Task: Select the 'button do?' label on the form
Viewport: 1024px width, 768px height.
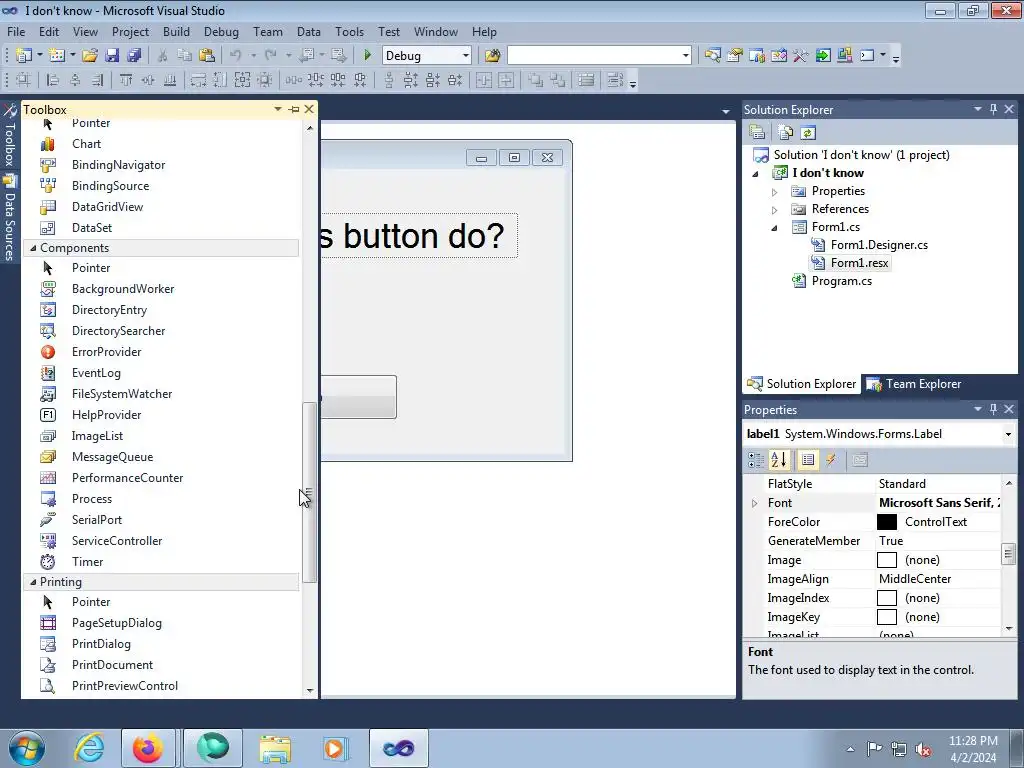Action: click(419, 235)
